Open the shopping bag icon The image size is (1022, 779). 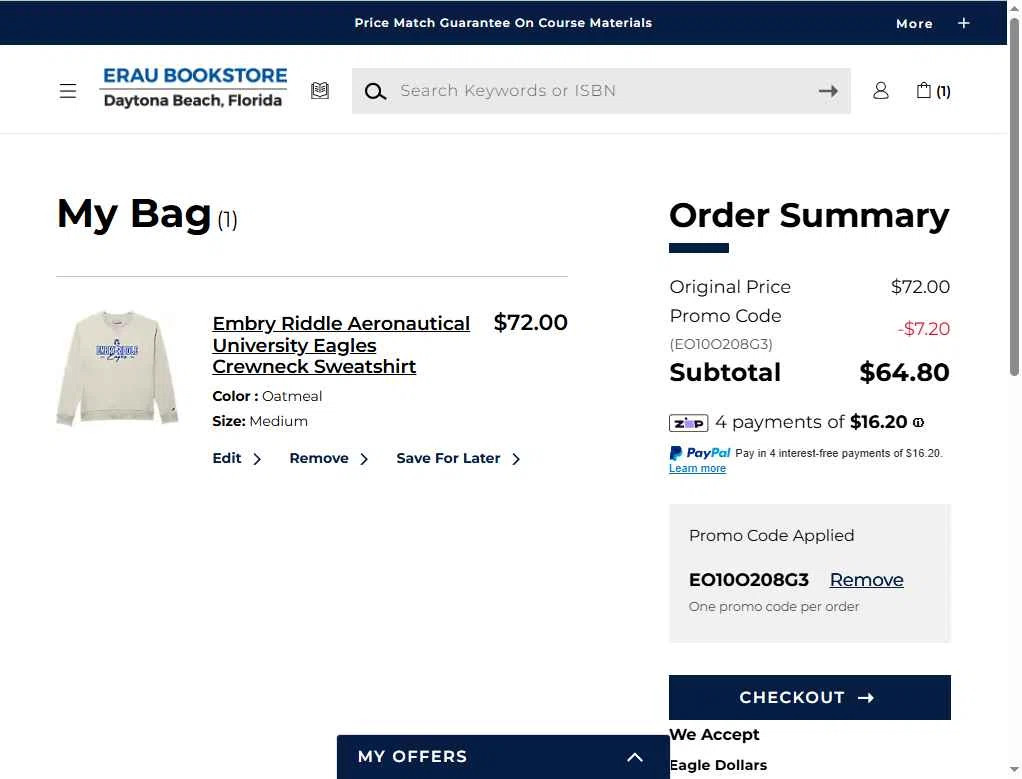pyautogui.click(x=933, y=91)
